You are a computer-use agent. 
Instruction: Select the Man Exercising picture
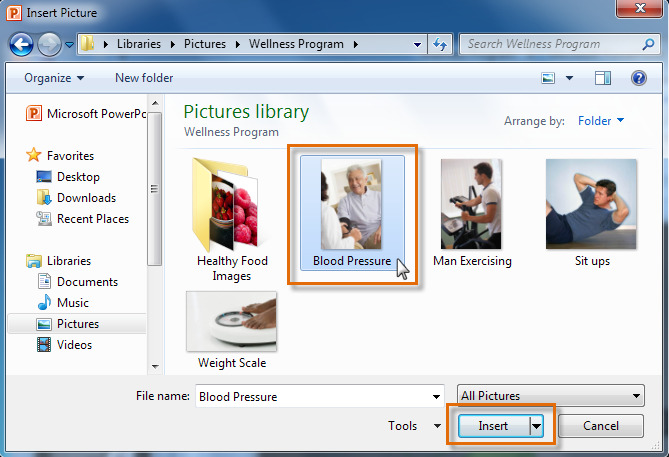point(472,213)
